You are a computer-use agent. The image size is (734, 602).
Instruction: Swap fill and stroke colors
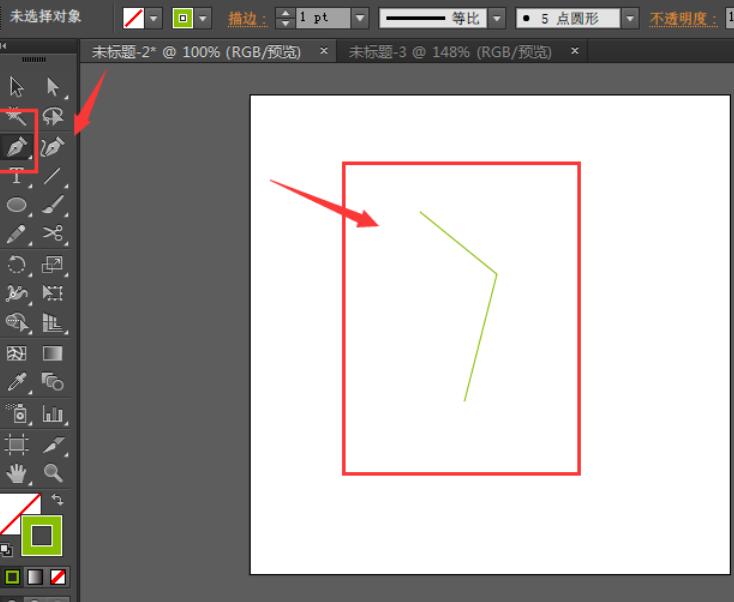click(57, 499)
